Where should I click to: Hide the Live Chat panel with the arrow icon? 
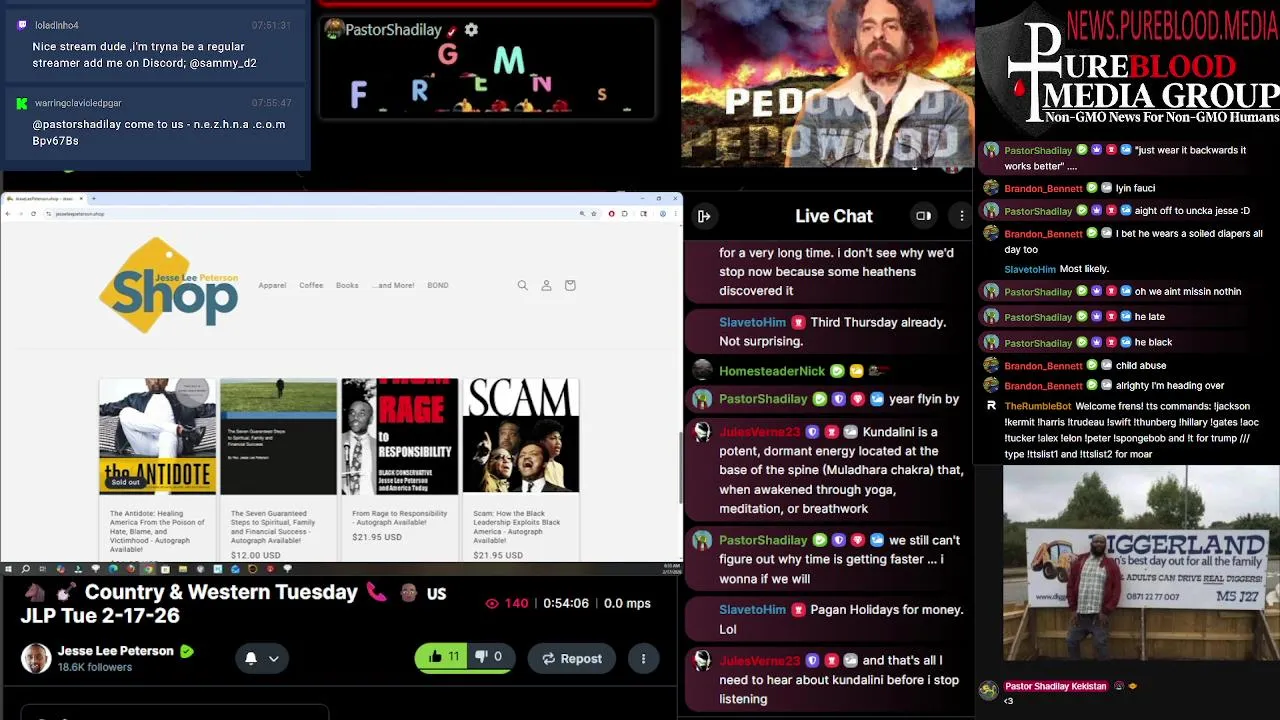click(x=704, y=216)
